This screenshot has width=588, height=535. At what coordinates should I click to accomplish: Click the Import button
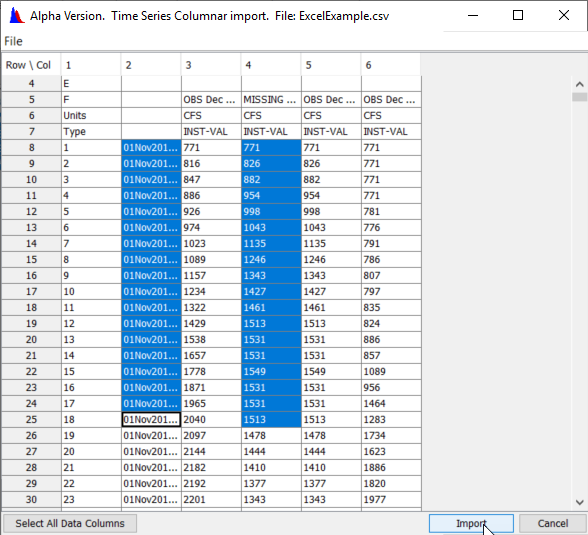point(471,523)
